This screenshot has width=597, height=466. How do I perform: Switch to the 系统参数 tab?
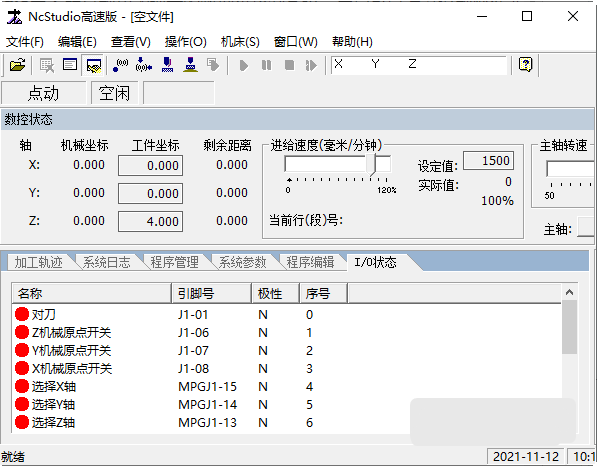pyautogui.click(x=242, y=262)
